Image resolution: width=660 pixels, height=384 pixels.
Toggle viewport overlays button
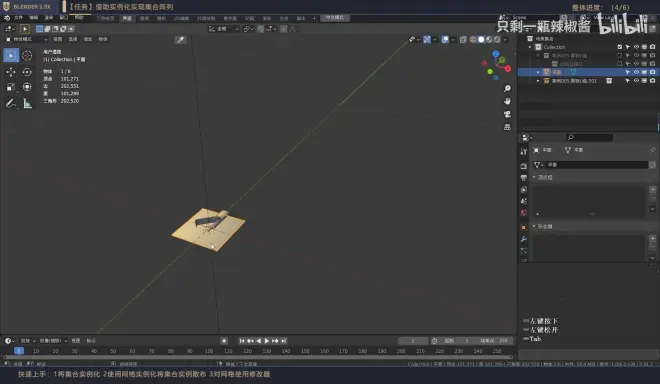point(445,39)
